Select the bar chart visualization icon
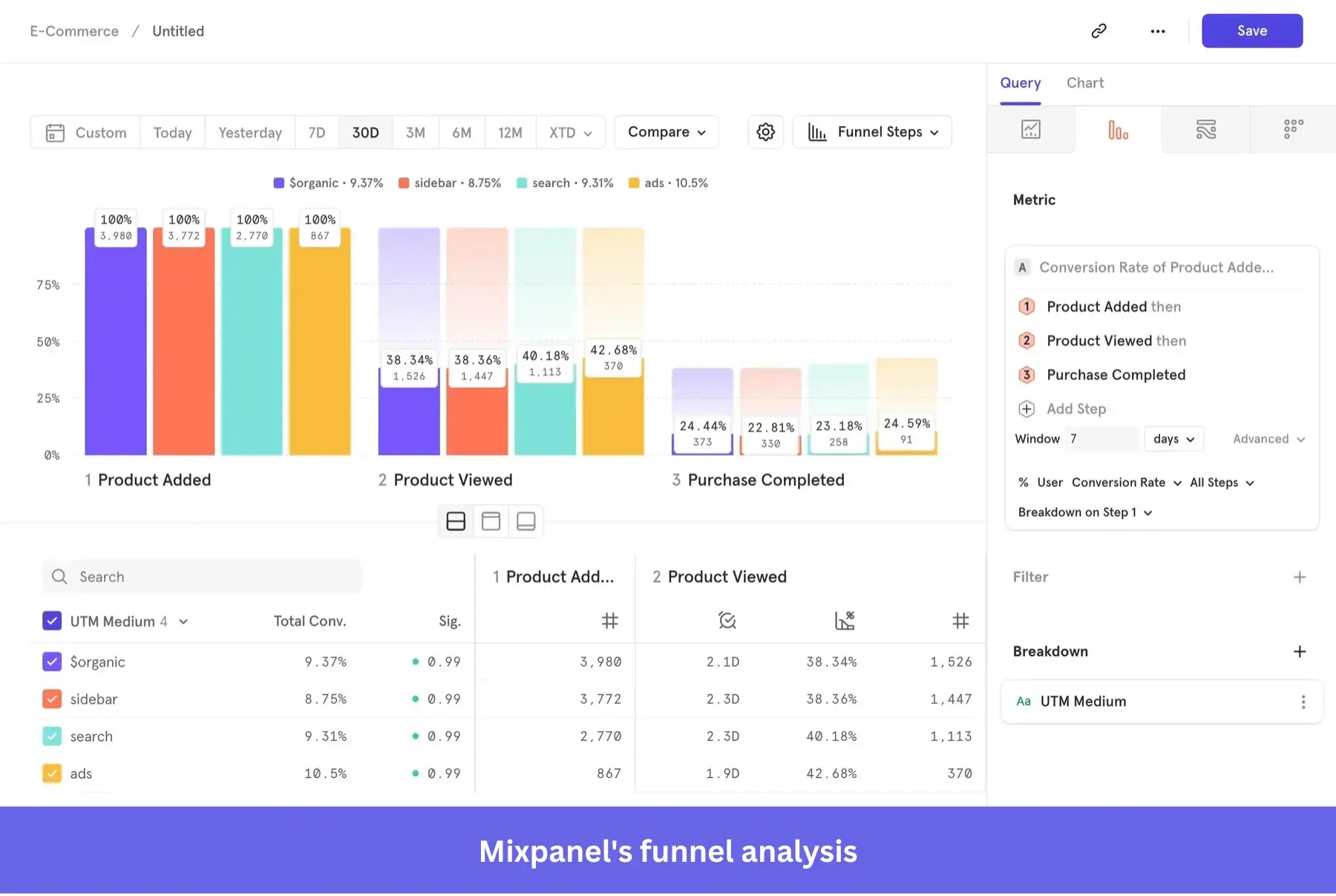 (1117, 129)
